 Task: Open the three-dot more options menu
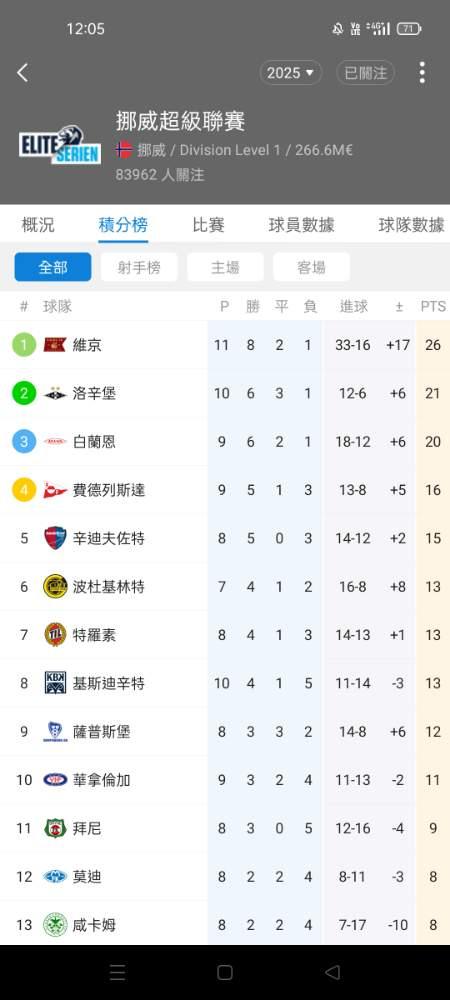(422, 73)
